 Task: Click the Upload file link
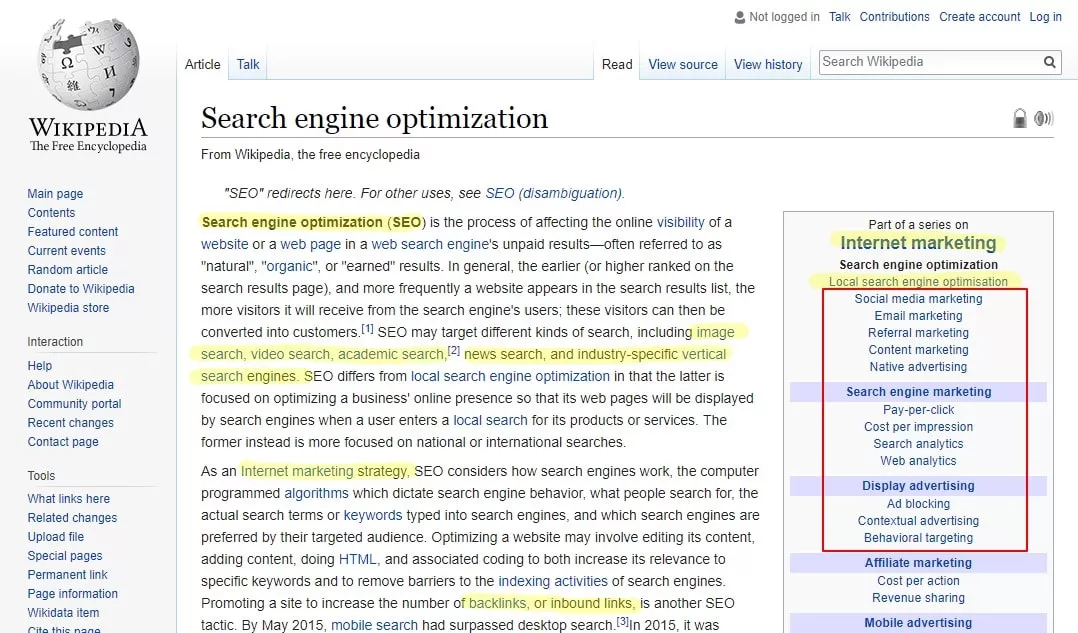coord(56,537)
